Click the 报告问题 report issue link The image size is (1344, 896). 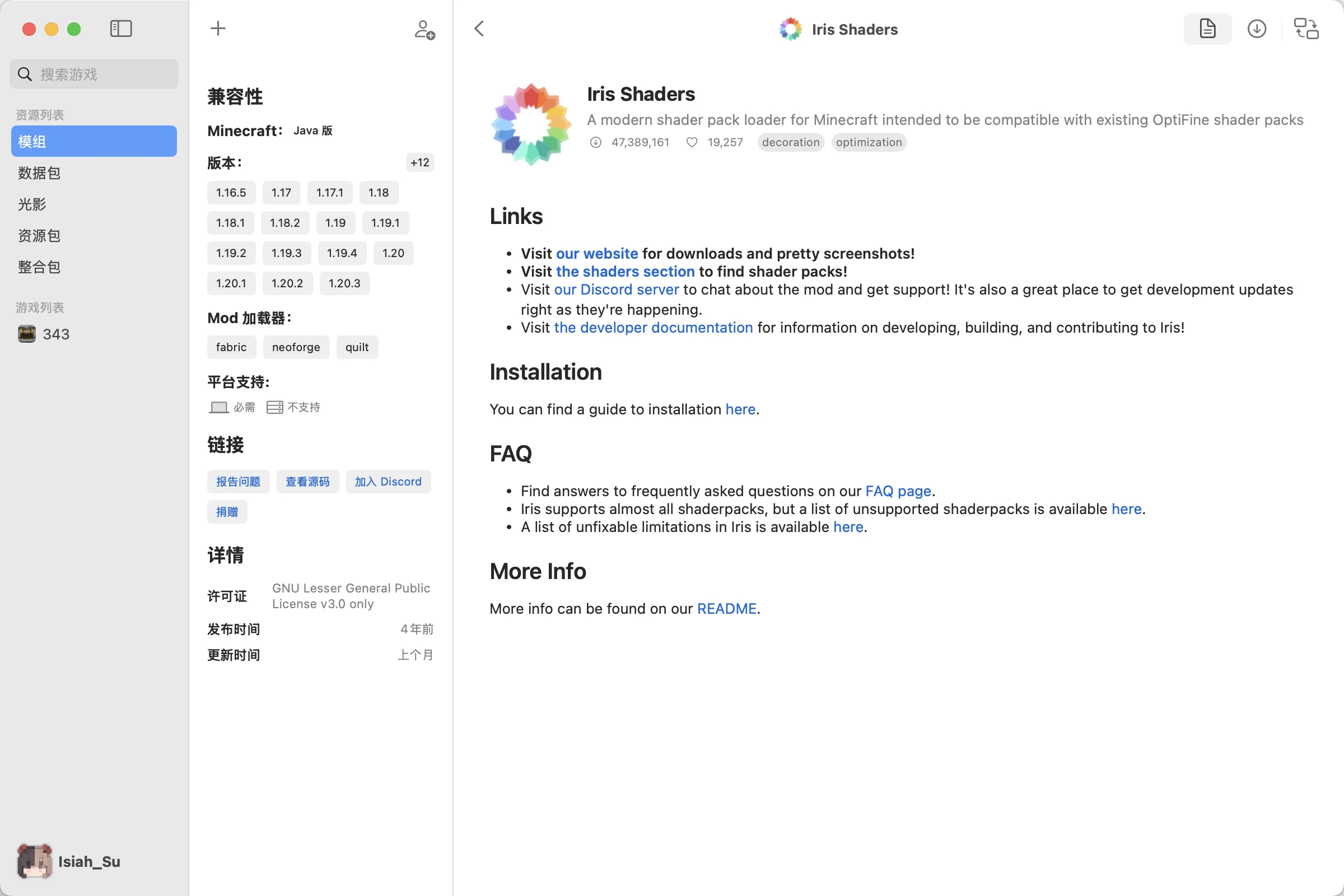point(237,482)
